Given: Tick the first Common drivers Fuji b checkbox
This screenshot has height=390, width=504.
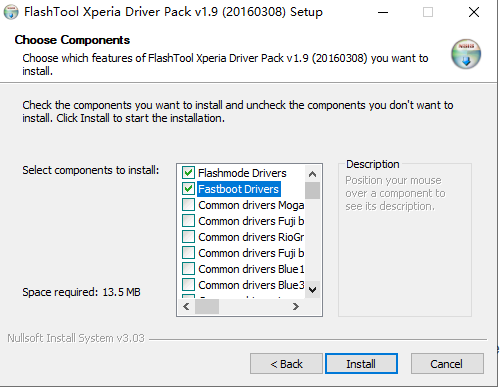Looking at the screenshot, I should [188, 221].
